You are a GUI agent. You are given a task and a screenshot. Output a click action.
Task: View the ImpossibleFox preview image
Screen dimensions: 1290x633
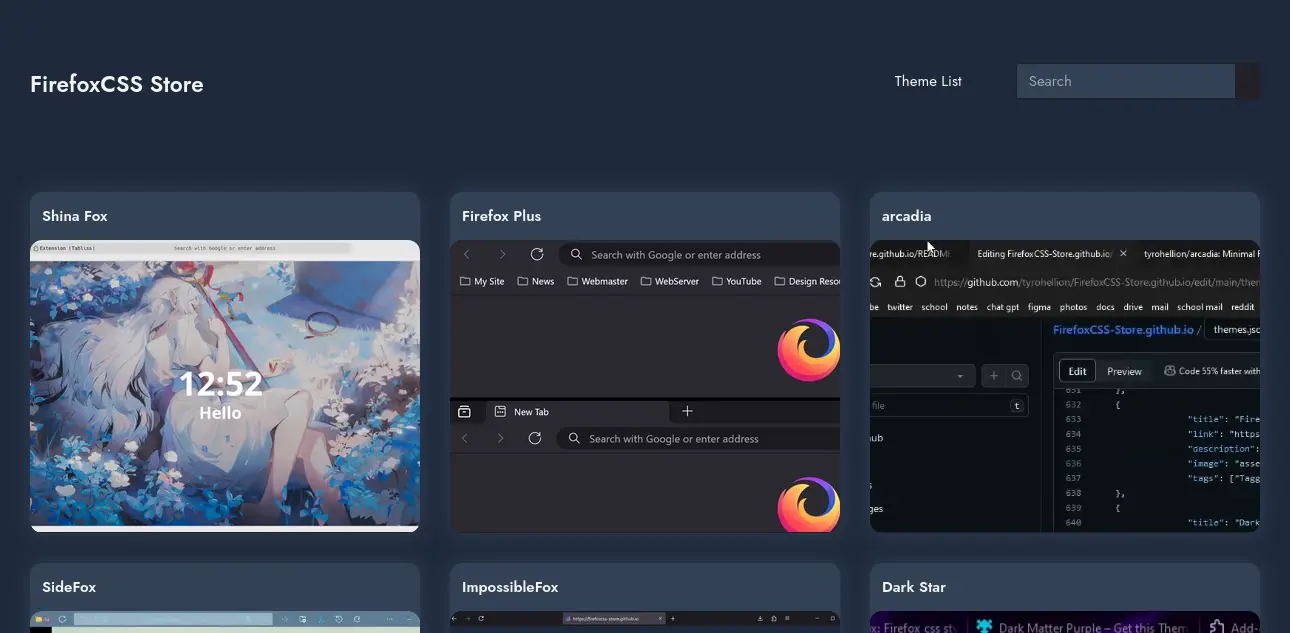point(645,622)
